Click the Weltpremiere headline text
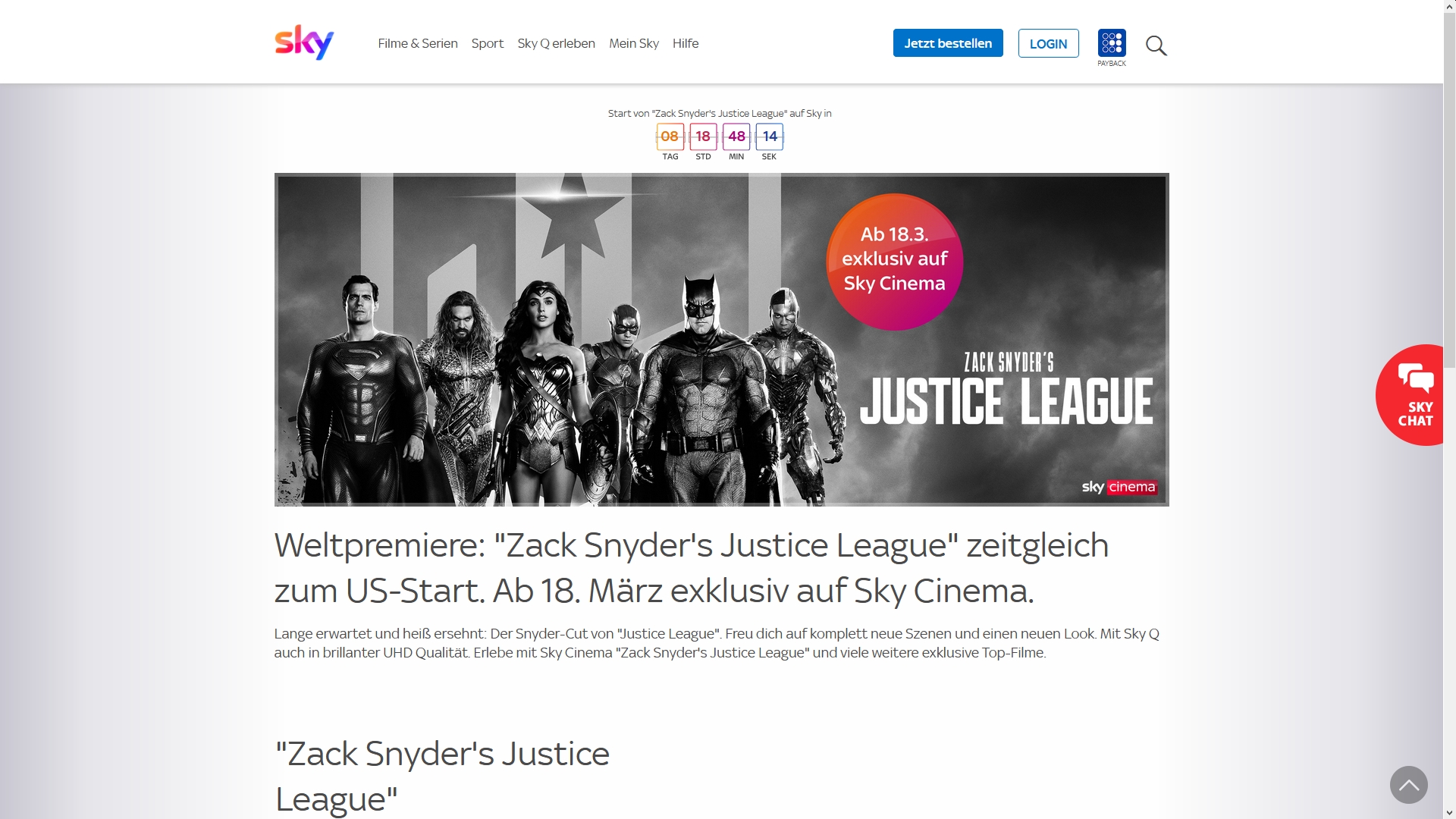This screenshot has height=819, width=1456. 692,568
